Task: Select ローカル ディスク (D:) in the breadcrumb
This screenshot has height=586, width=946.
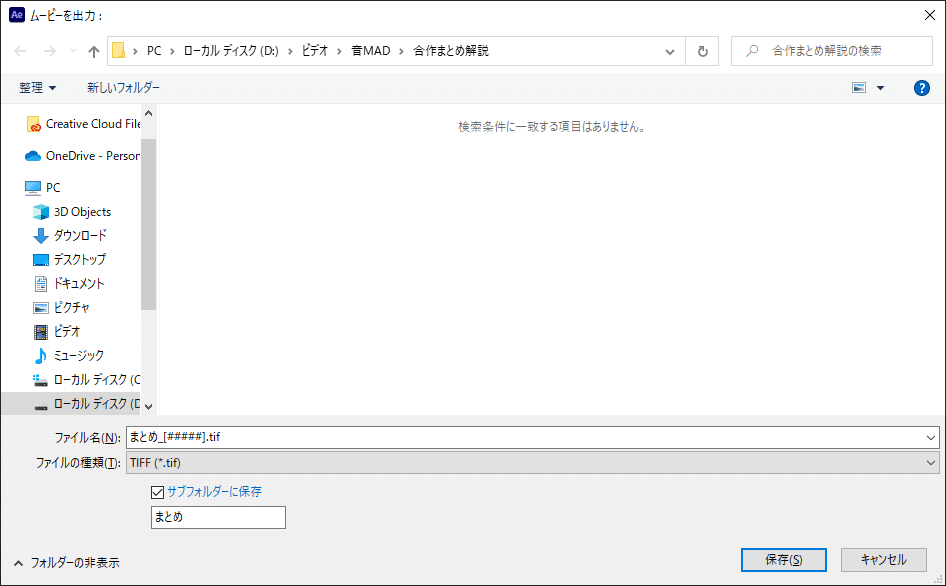Action: [x=231, y=51]
